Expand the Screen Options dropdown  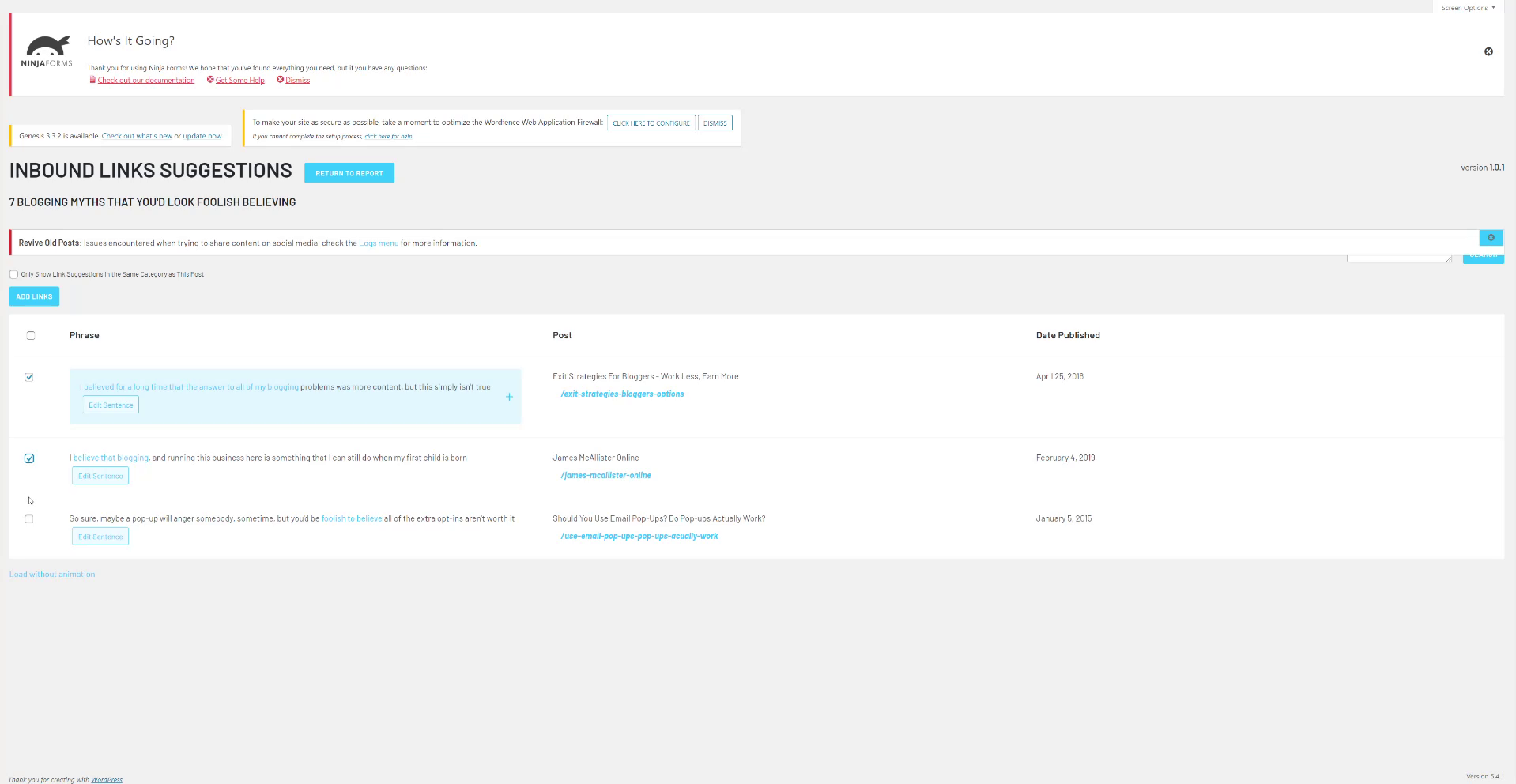click(1468, 7)
